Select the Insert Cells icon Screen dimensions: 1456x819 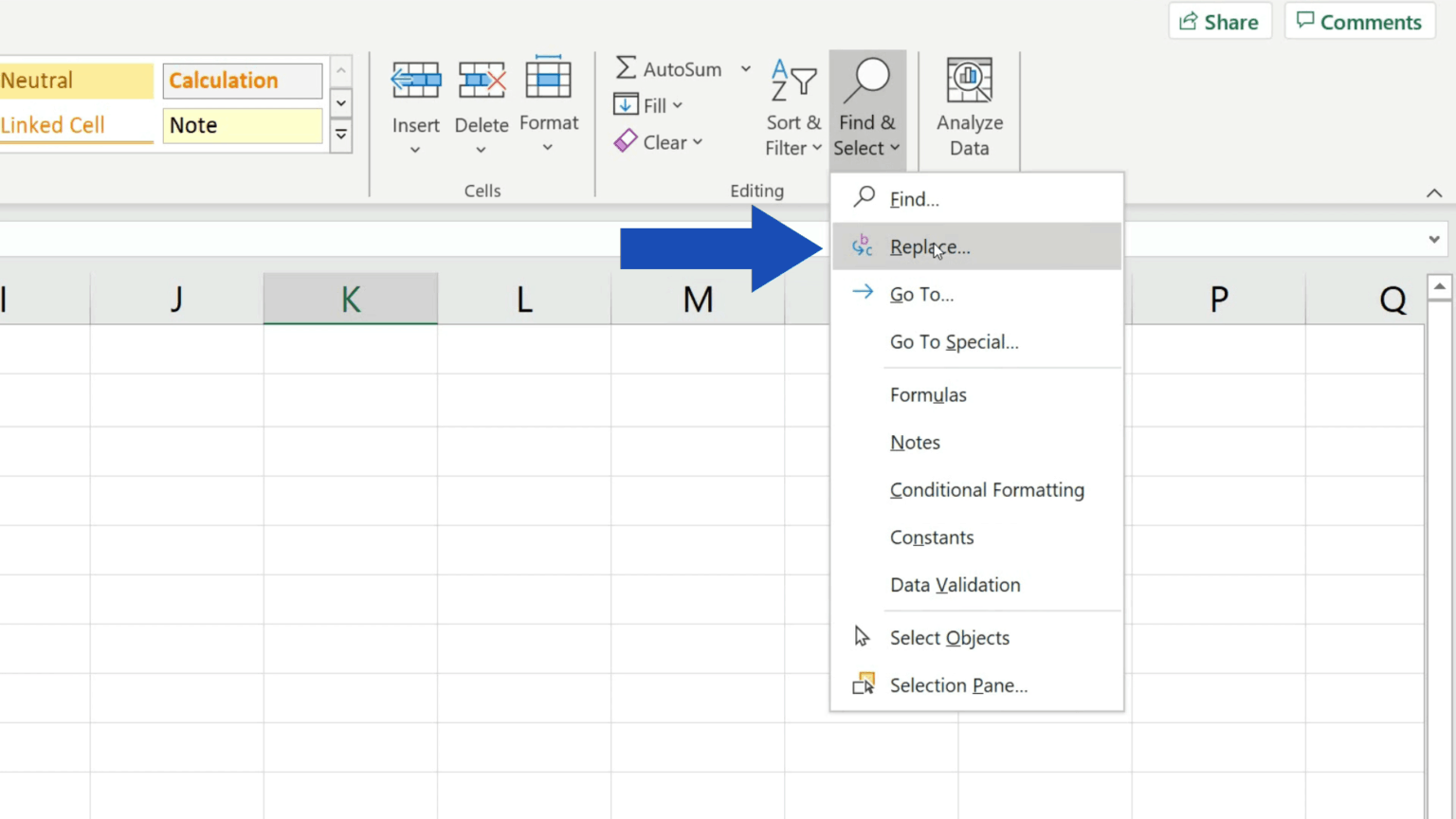(x=415, y=80)
